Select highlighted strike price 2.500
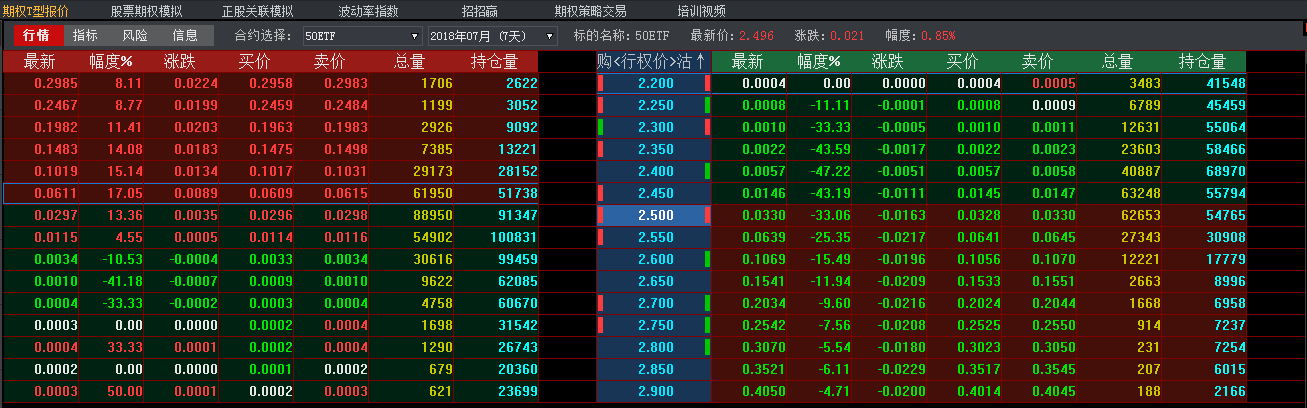Image resolution: width=1307 pixels, height=408 pixels. pos(654,215)
